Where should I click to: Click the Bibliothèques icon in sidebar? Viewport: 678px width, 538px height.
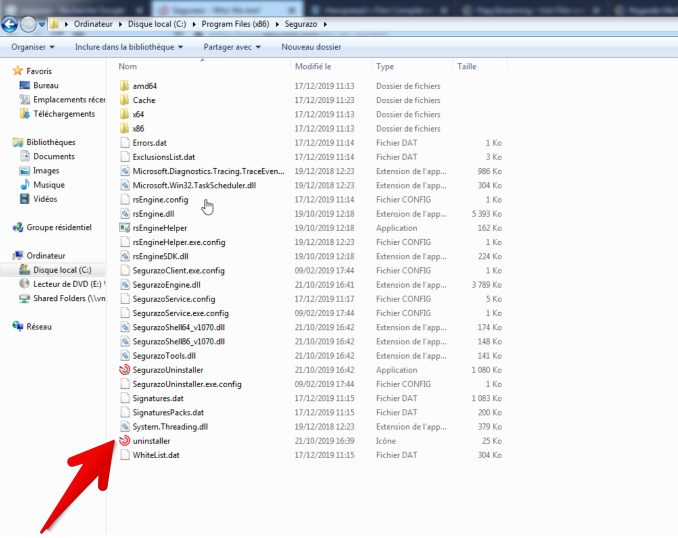coord(18,142)
